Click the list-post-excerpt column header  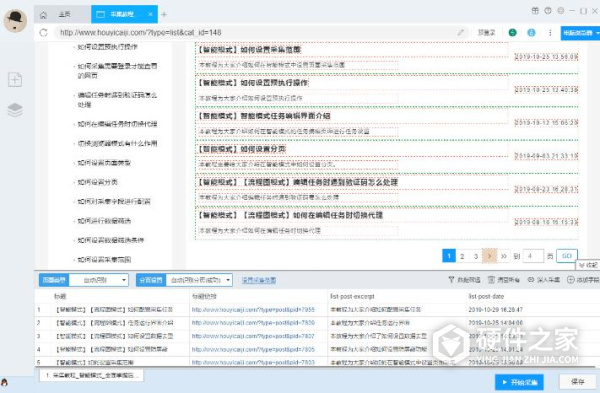(352, 296)
